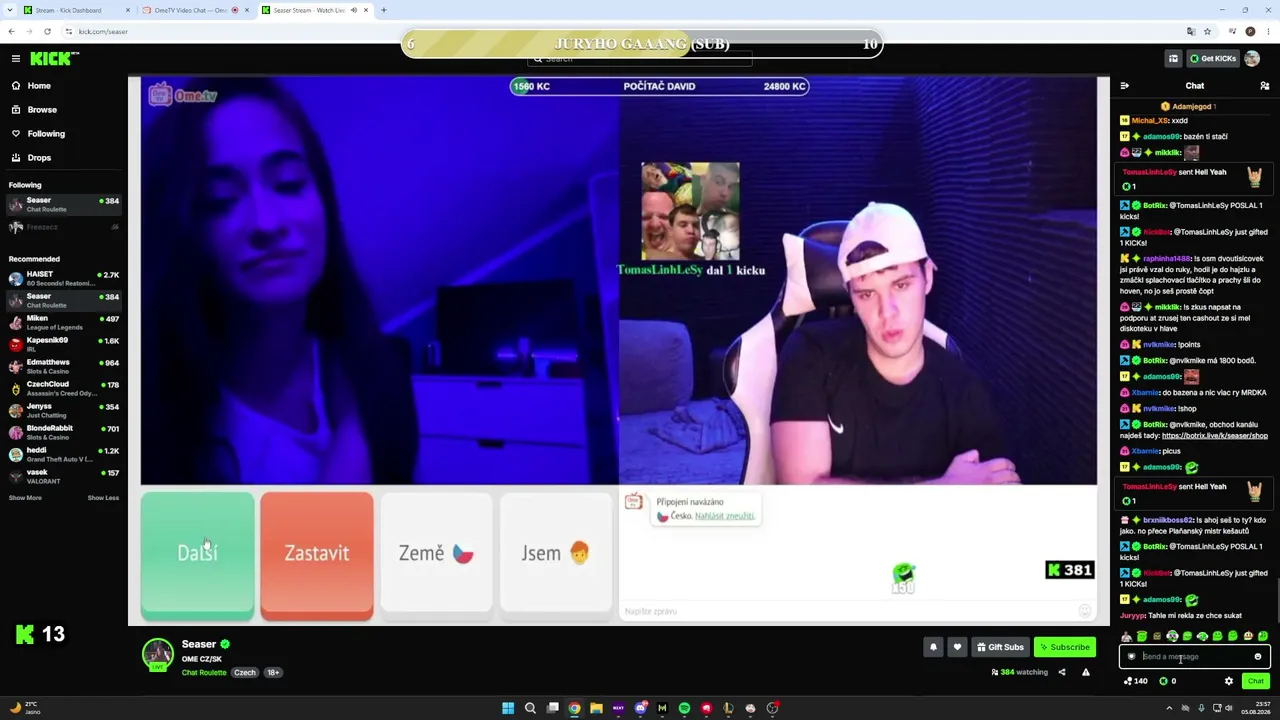Open the Kick hamburger sidebar menu
1280x720 pixels.
(x=16, y=59)
